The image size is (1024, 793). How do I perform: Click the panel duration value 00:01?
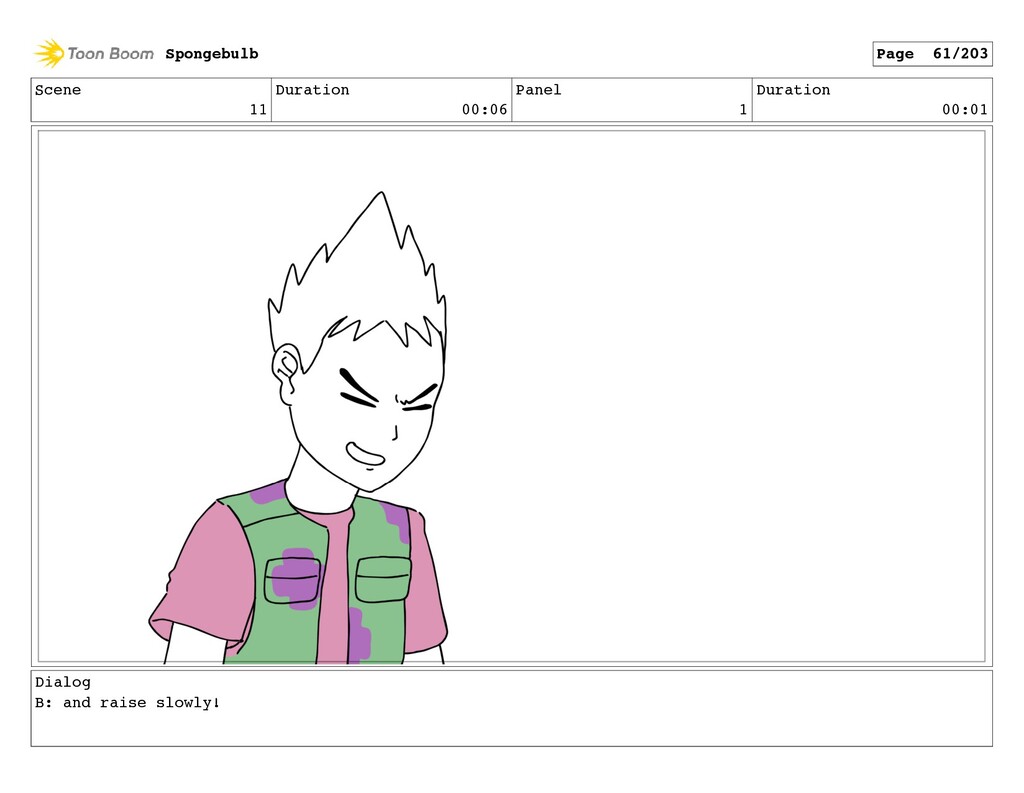click(x=965, y=110)
